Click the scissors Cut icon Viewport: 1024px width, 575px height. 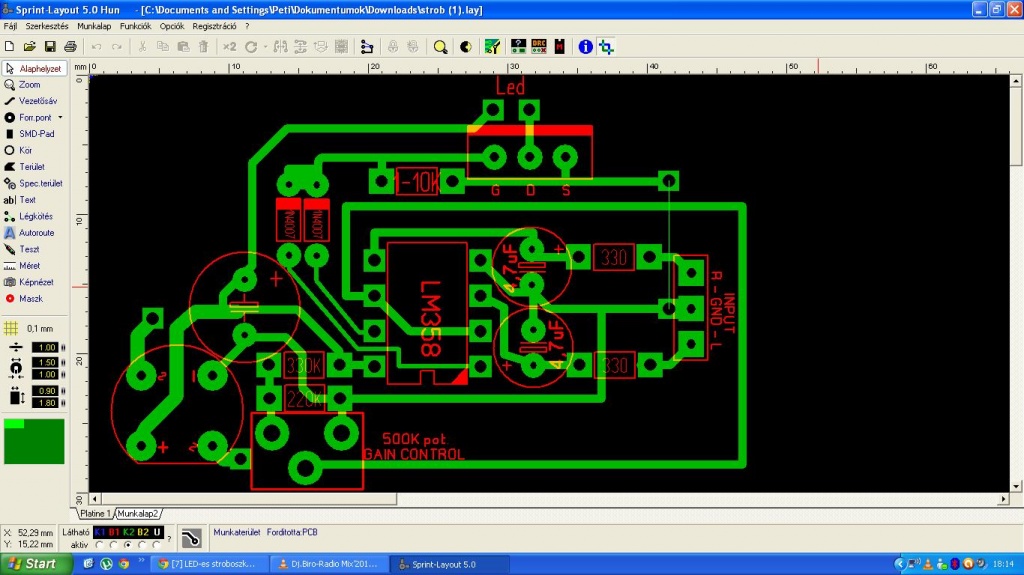pyautogui.click(x=142, y=46)
